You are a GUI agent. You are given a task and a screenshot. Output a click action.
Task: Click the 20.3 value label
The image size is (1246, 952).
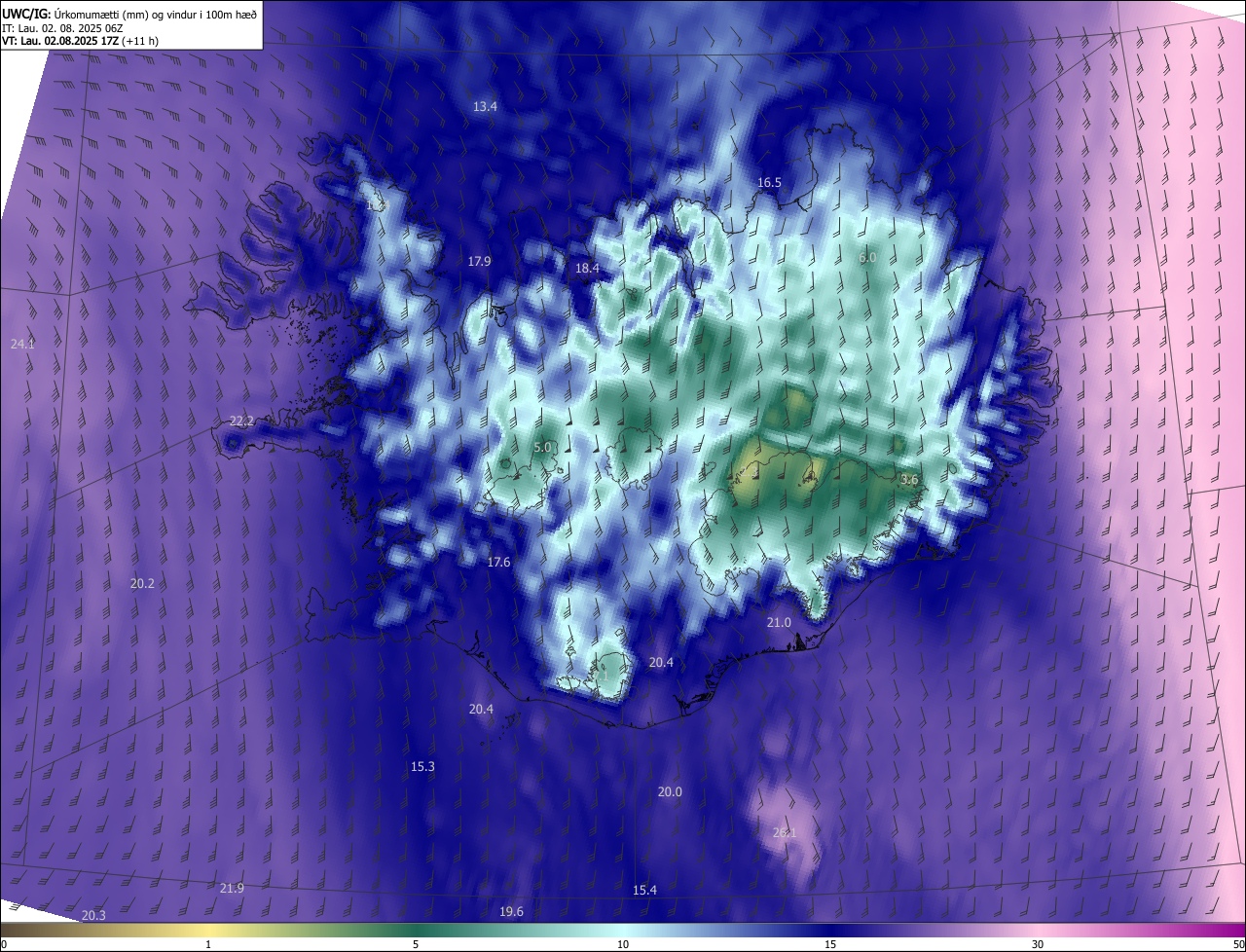93,915
